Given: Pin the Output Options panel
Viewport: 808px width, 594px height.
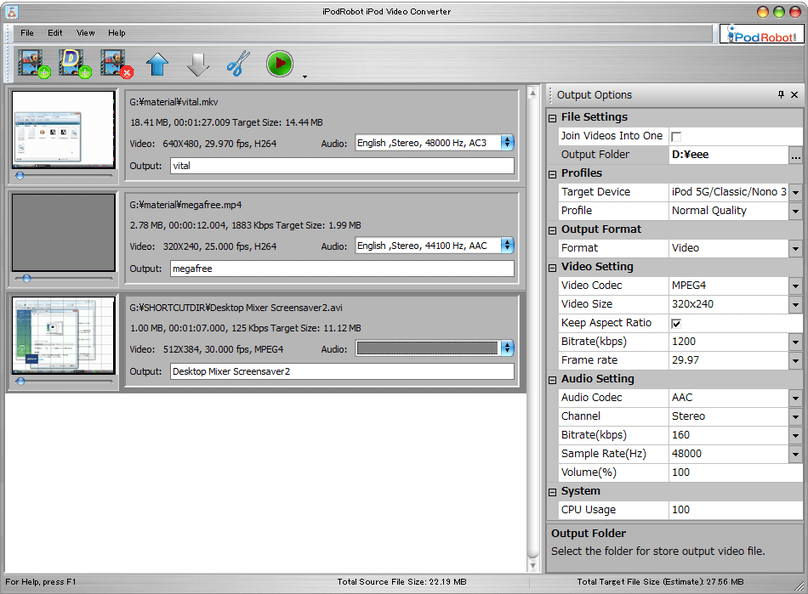Looking at the screenshot, I should (x=781, y=94).
